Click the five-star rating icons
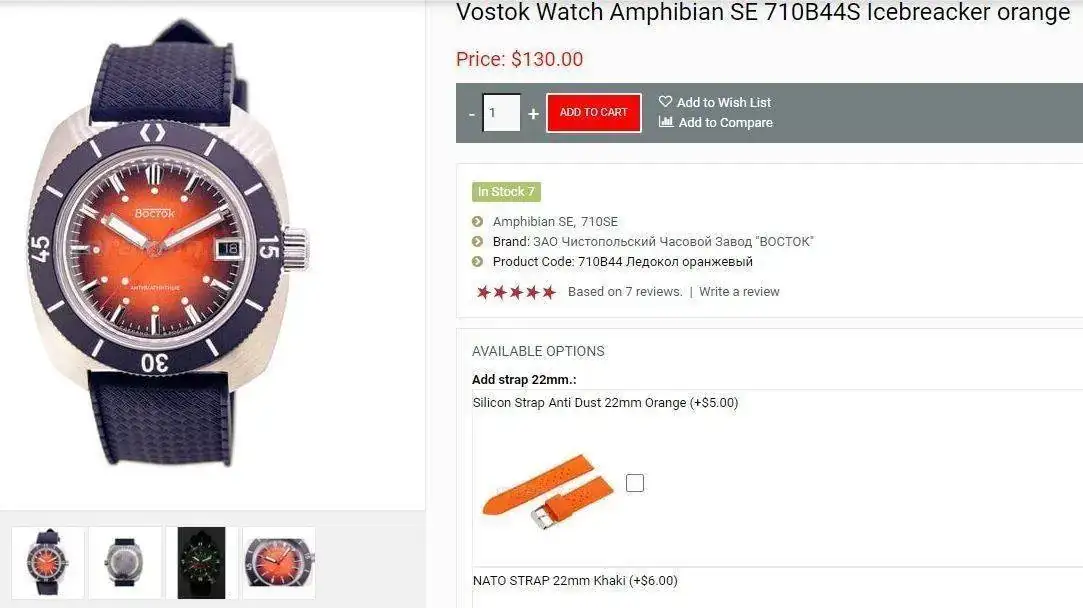 click(x=516, y=292)
